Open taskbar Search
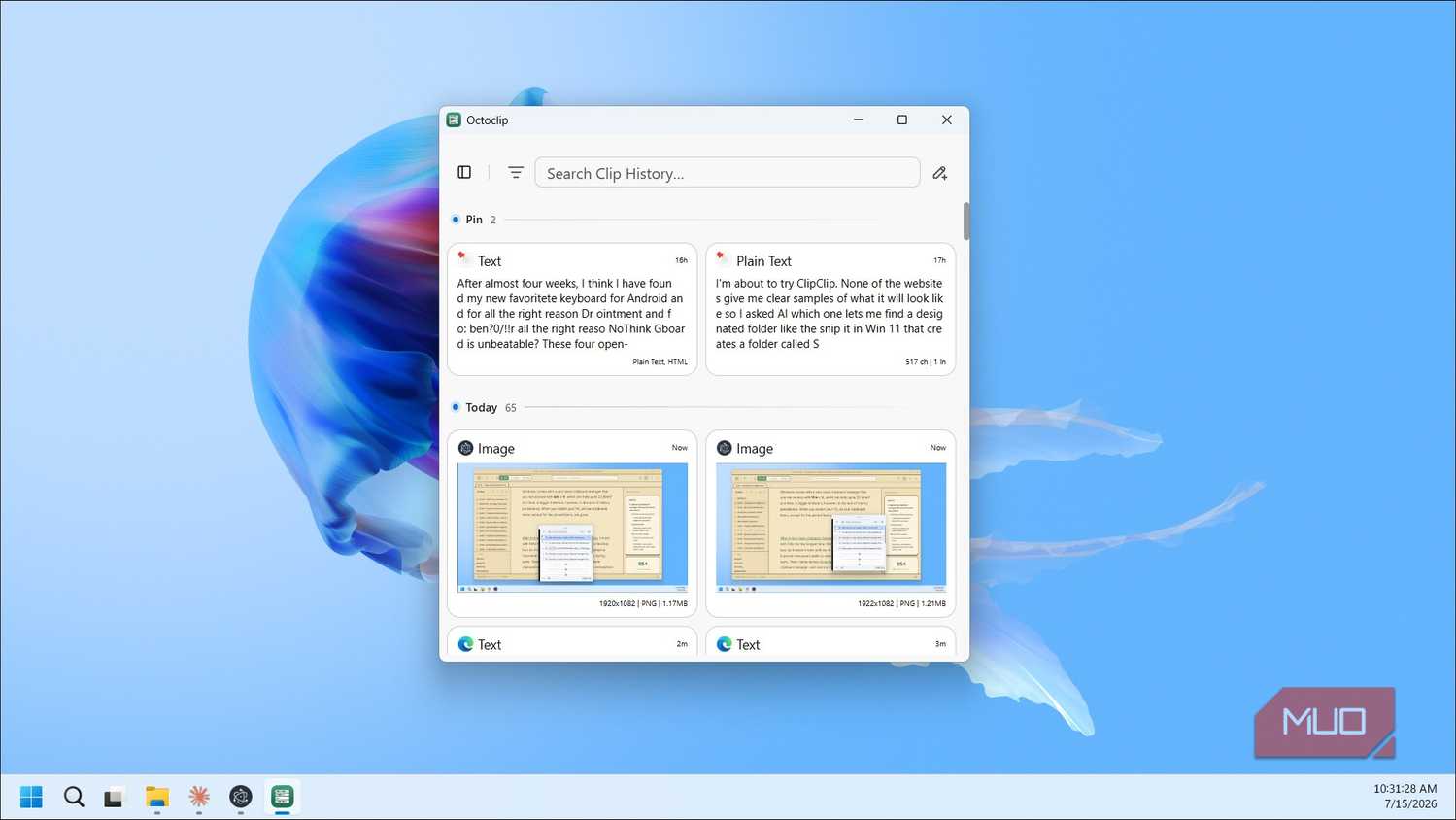This screenshot has width=1456, height=820. 74,797
